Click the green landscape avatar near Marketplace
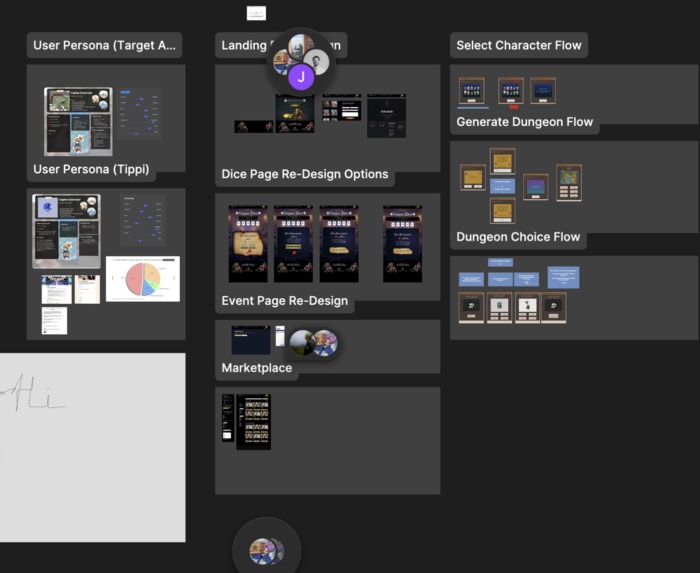Viewport: 700px width, 573px height. [x=302, y=343]
